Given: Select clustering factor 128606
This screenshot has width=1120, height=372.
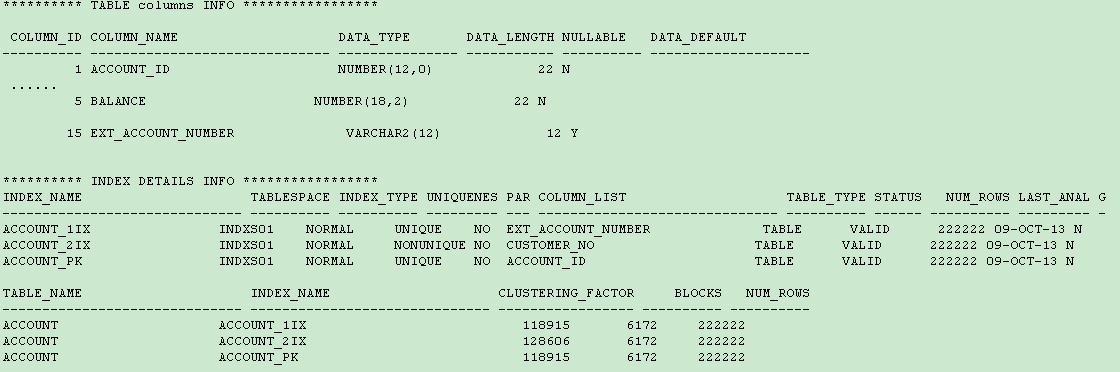Looking at the screenshot, I should [546, 341].
